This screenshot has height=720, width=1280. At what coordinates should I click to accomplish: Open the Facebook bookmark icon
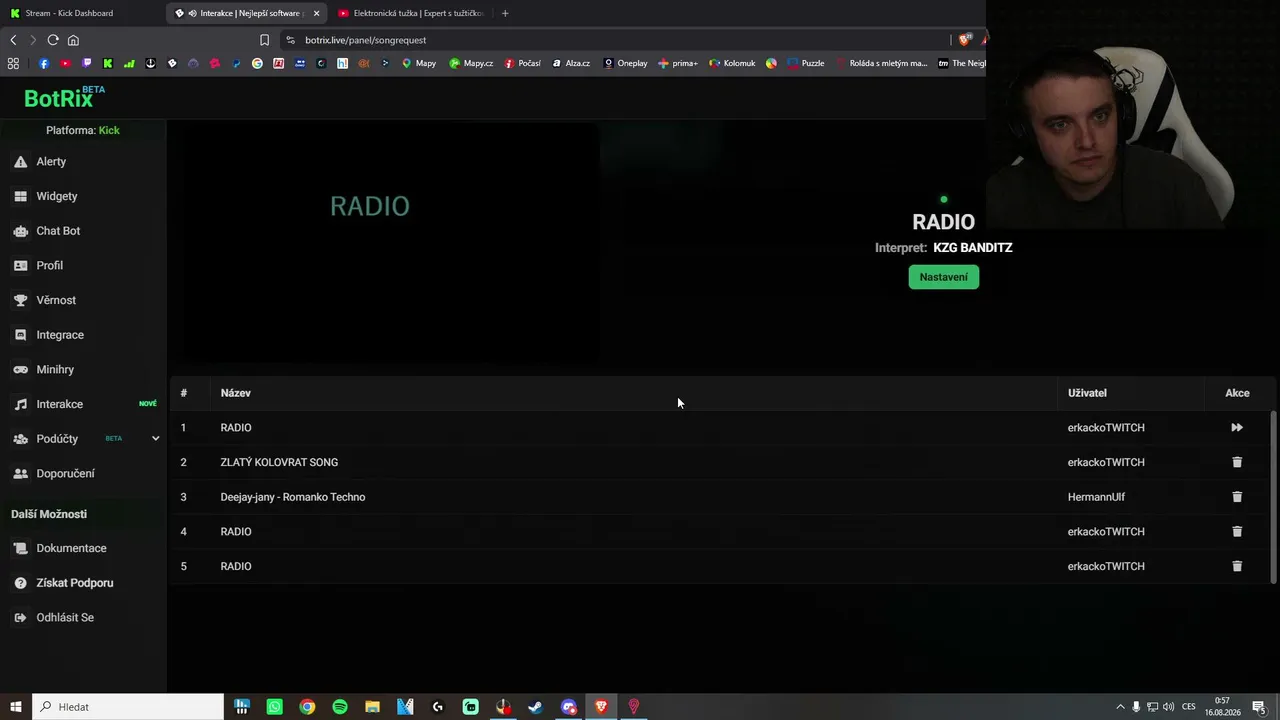point(44,63)
